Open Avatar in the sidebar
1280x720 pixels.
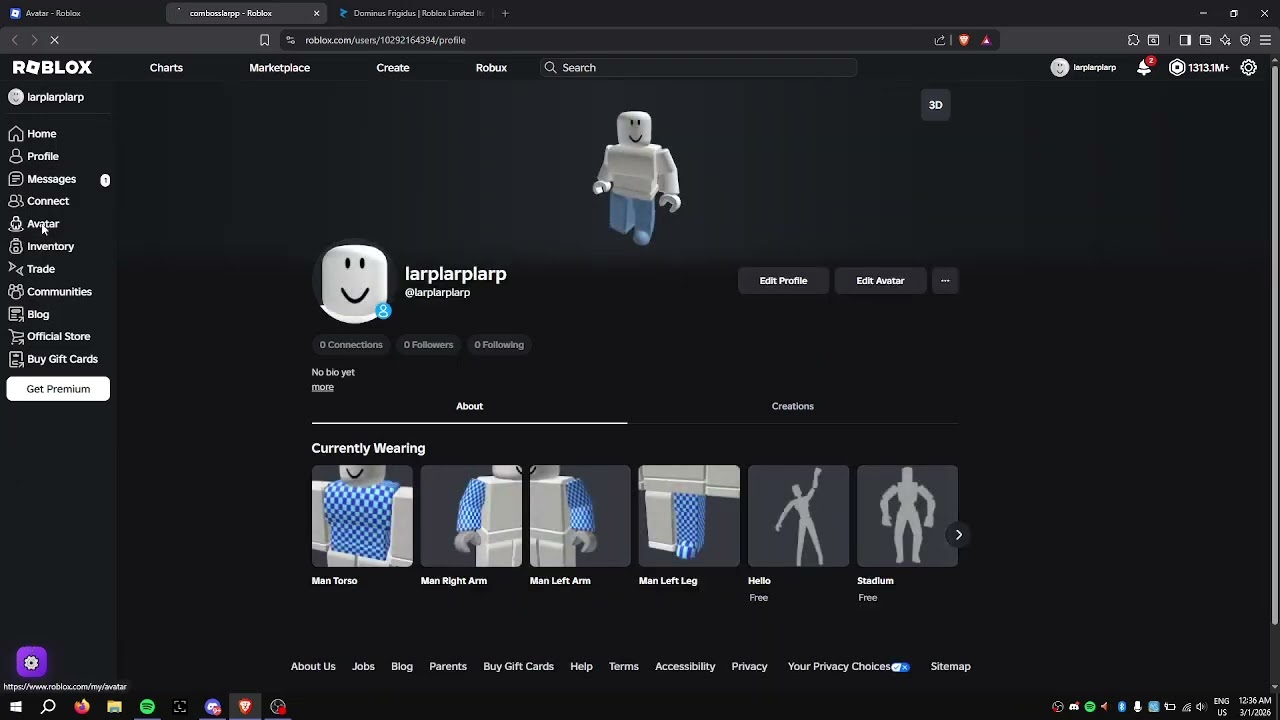[42, 224]
